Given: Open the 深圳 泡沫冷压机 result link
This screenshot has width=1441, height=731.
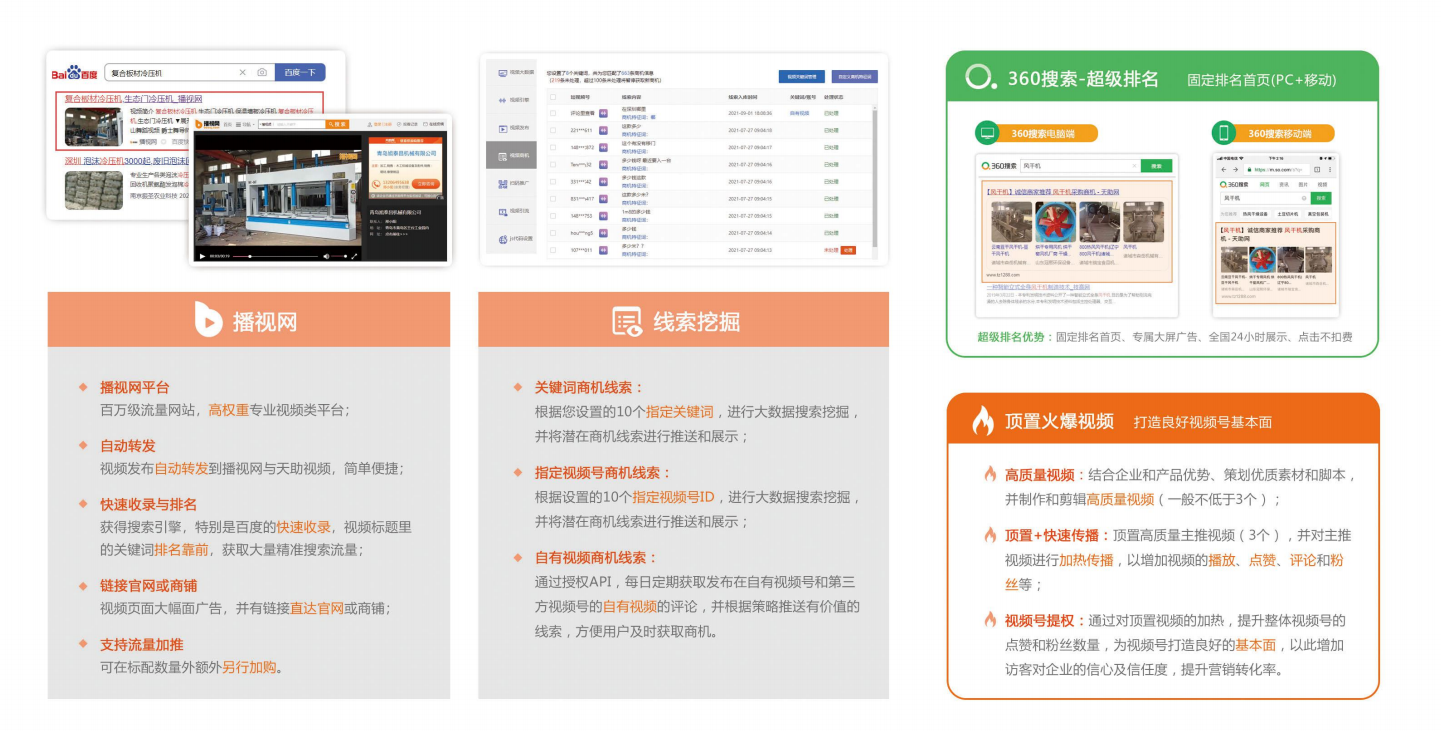Looking at the screenshot, I should click(127, 161).
